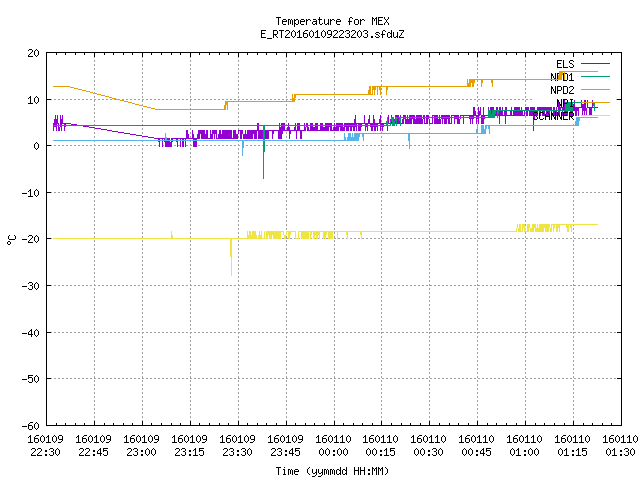Click the x-axis time label '01:15'
Viewport: 640px width, 480px height.
(x=572, y=453)
